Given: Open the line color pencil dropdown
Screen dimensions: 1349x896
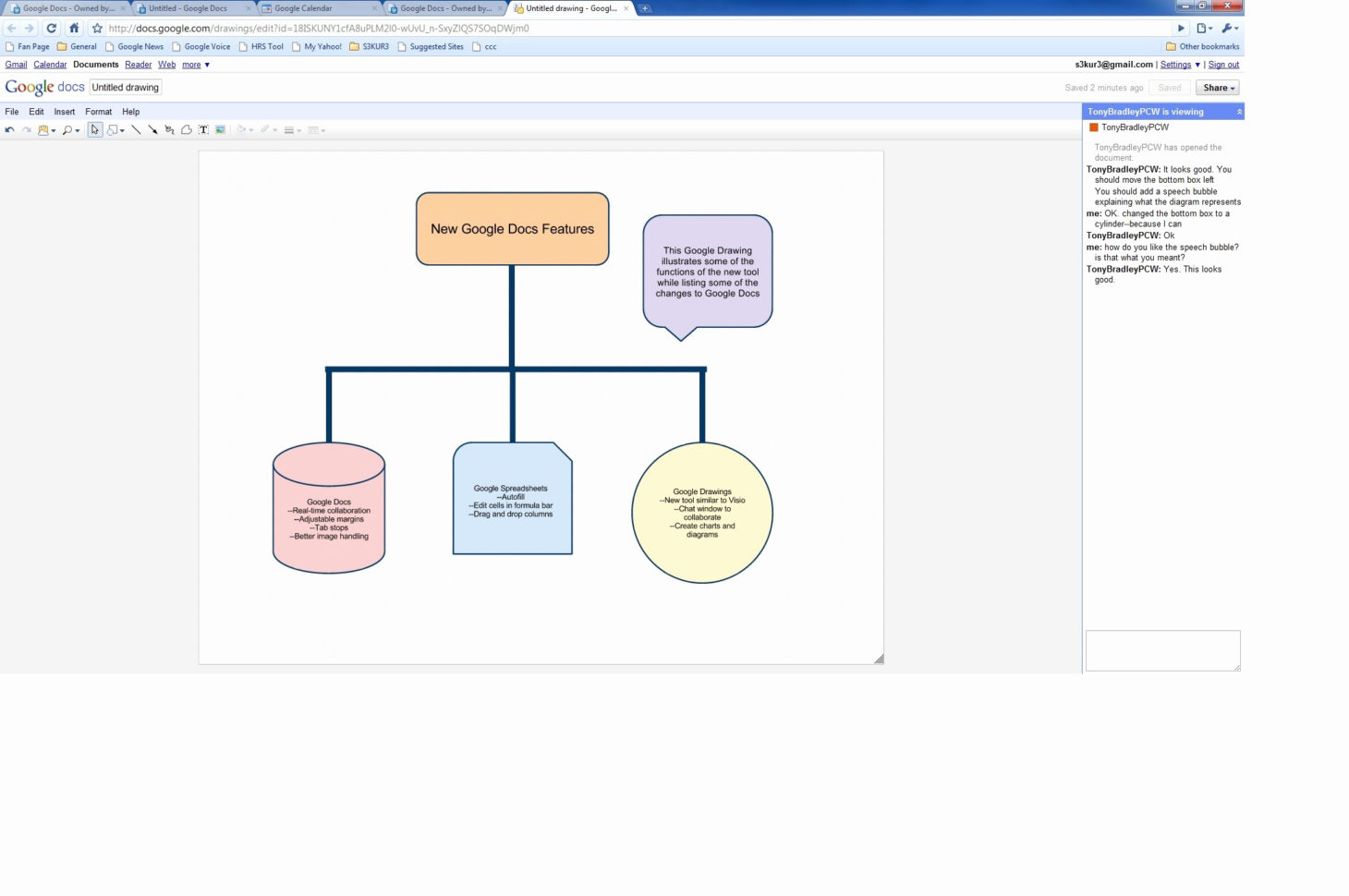Looking at the screenshot, I should pyautogui.click(x=269, y=130).
